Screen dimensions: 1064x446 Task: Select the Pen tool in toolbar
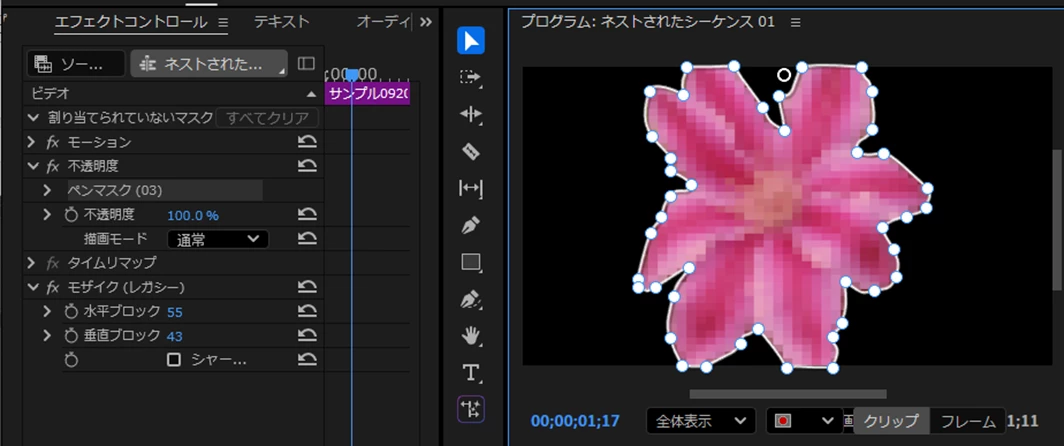[x=470, y=226]
